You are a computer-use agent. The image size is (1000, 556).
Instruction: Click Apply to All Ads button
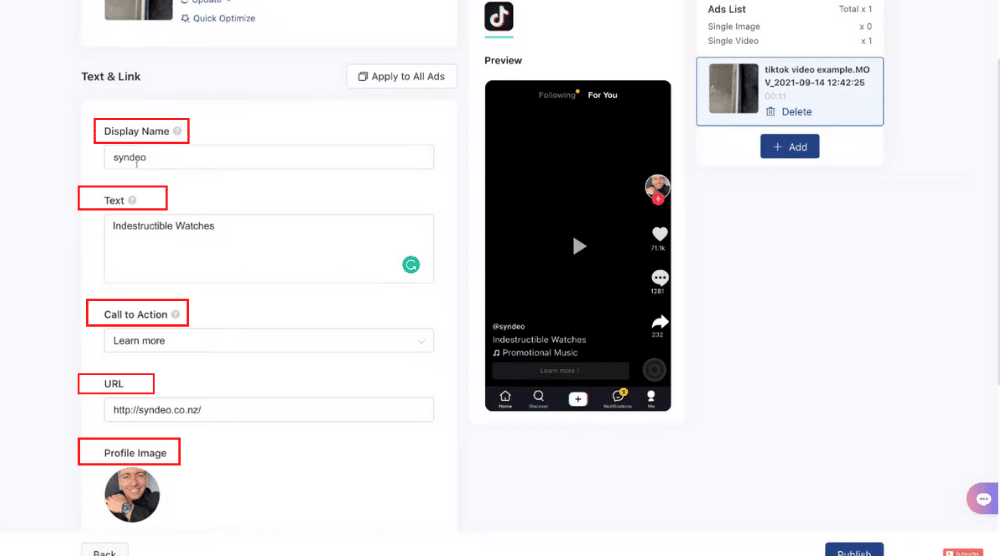coord(402,77)
